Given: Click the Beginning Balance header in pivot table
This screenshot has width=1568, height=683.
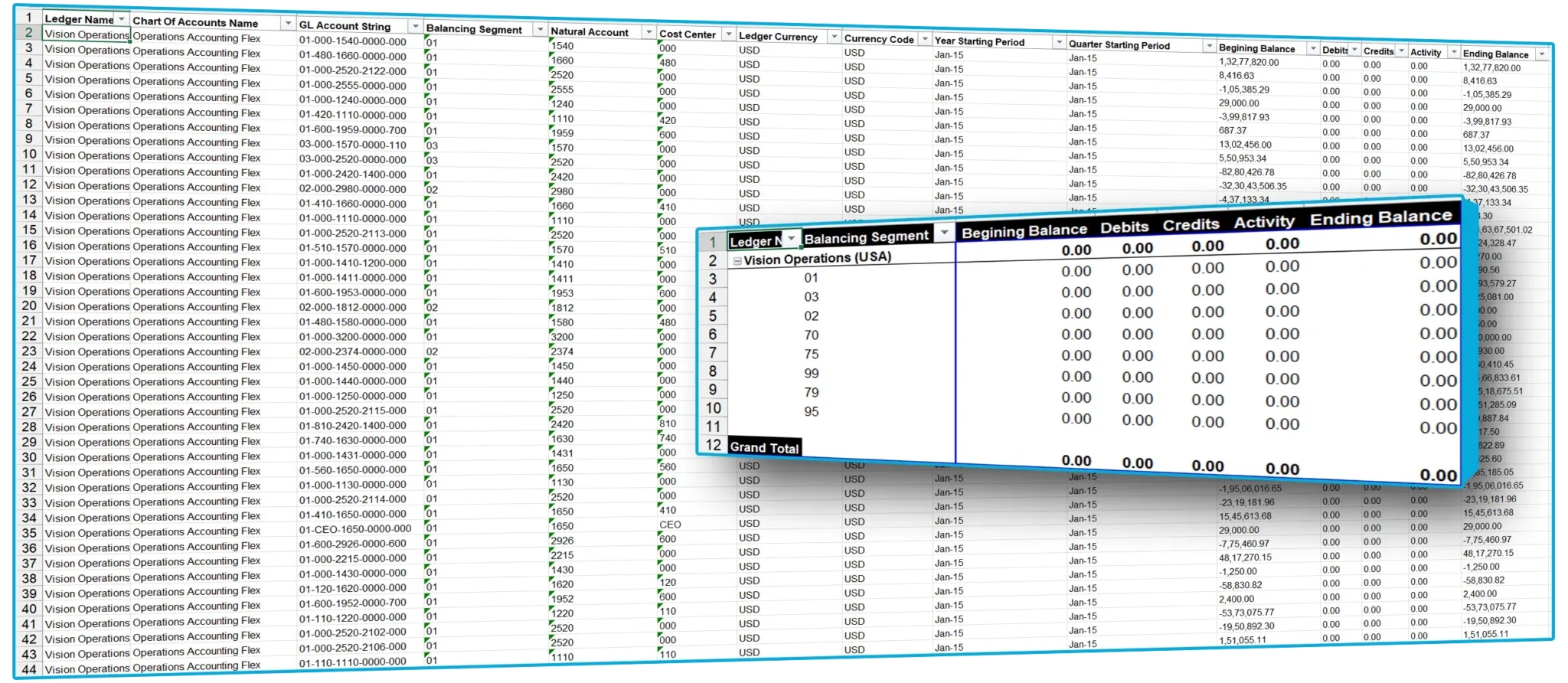Looking at the screenshot, I should click(1024, 231).
